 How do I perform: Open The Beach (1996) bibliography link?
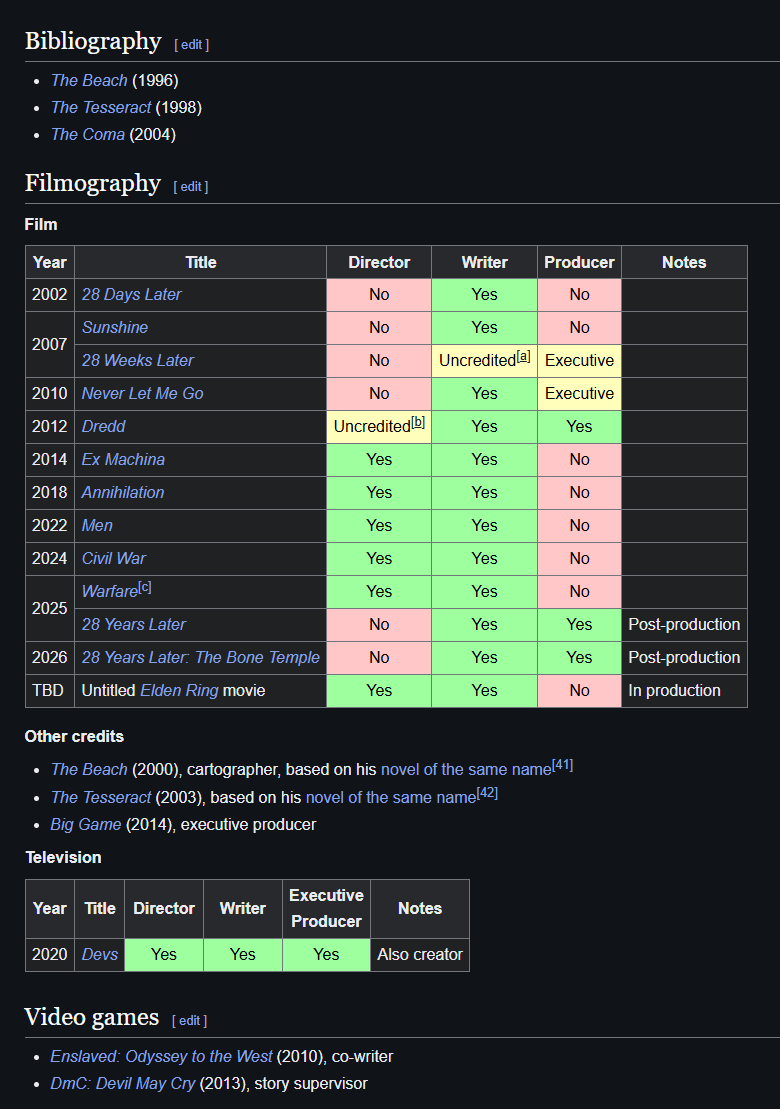coord(89,81)
